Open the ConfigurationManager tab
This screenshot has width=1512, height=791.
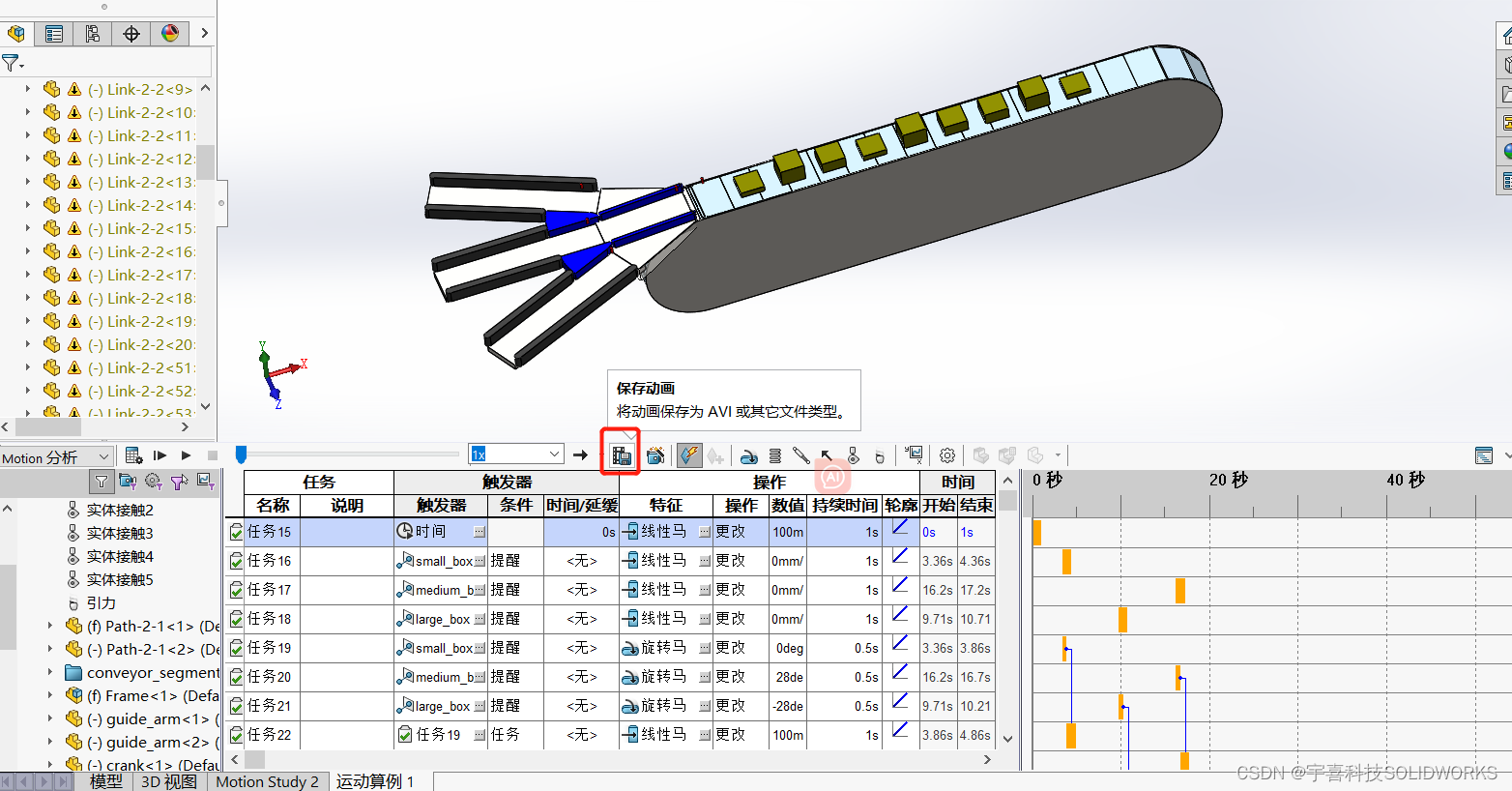93,34
